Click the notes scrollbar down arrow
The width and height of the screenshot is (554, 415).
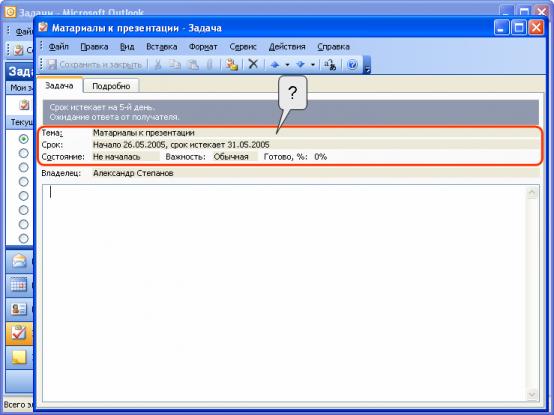532,394
